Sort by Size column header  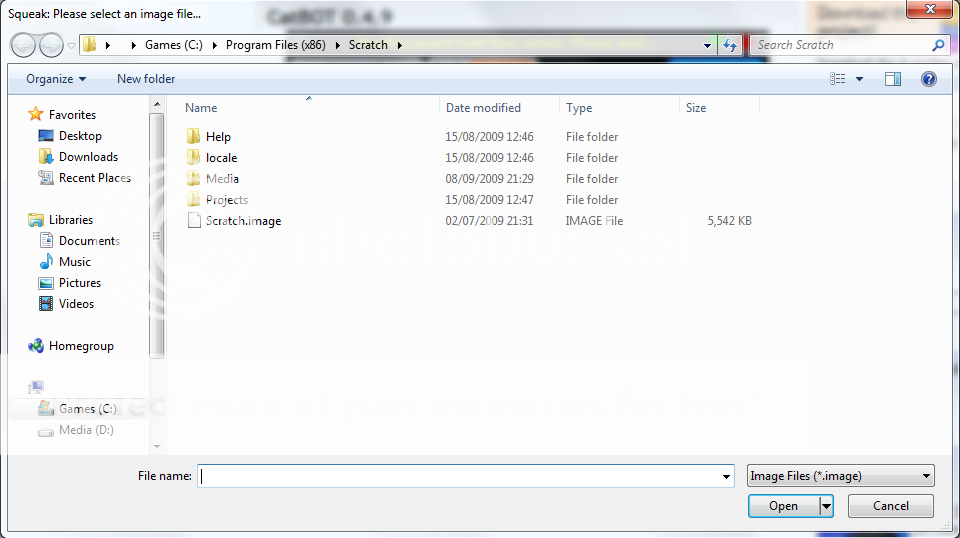[x=696, y=108]
